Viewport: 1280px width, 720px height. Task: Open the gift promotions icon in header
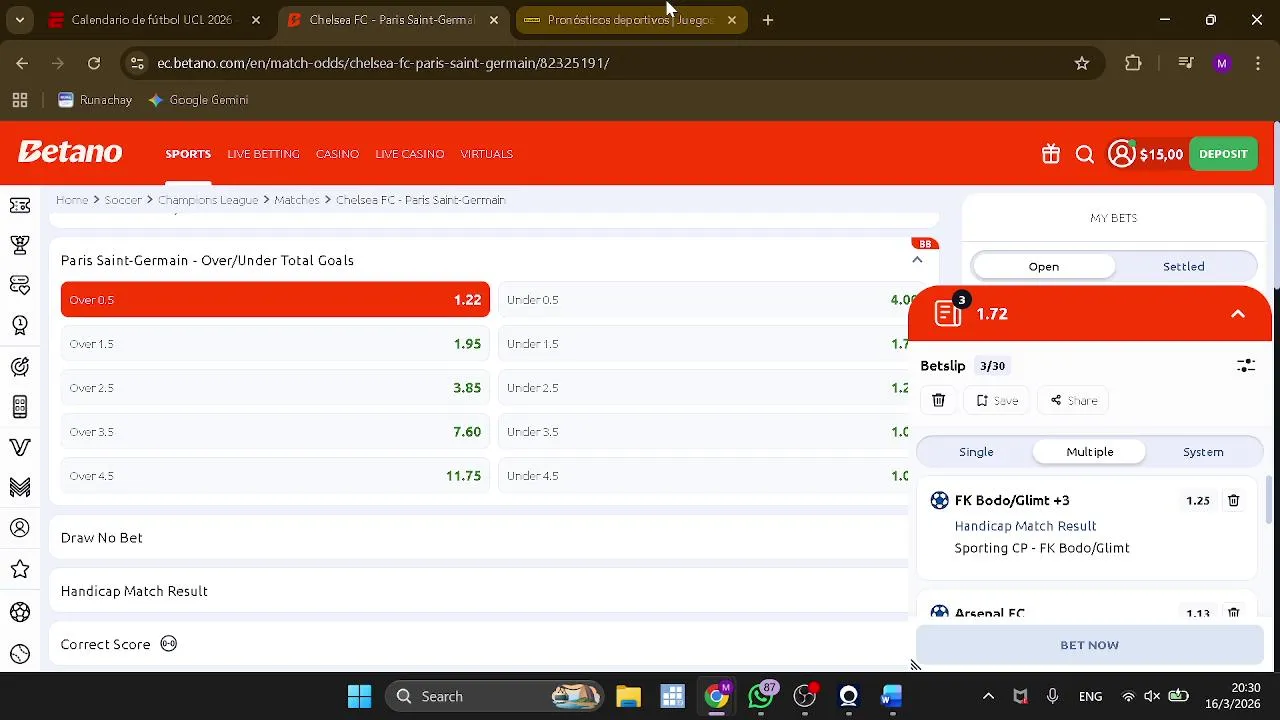tap(1050, 154)
